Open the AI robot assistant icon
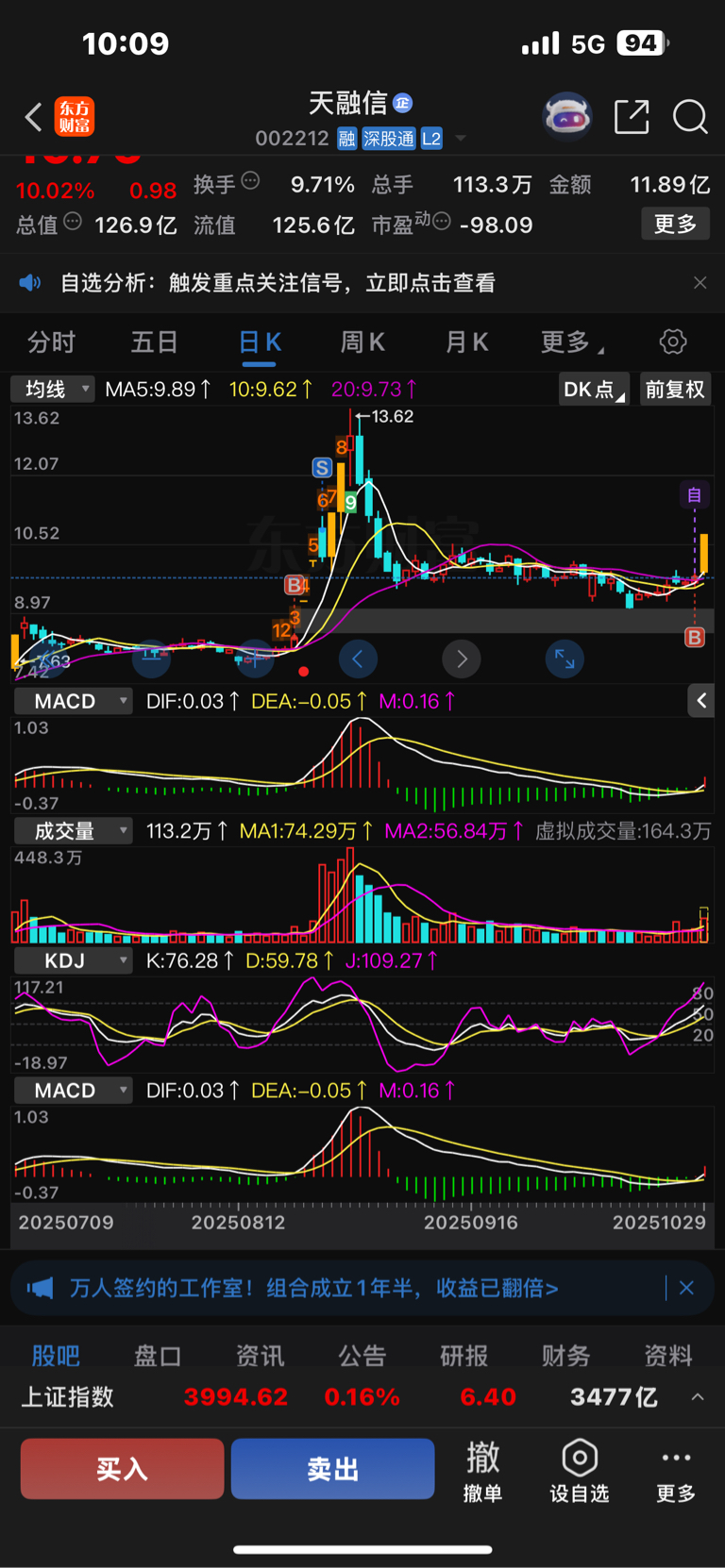This screenshot has width=725, height=1568. coord(567,117)
